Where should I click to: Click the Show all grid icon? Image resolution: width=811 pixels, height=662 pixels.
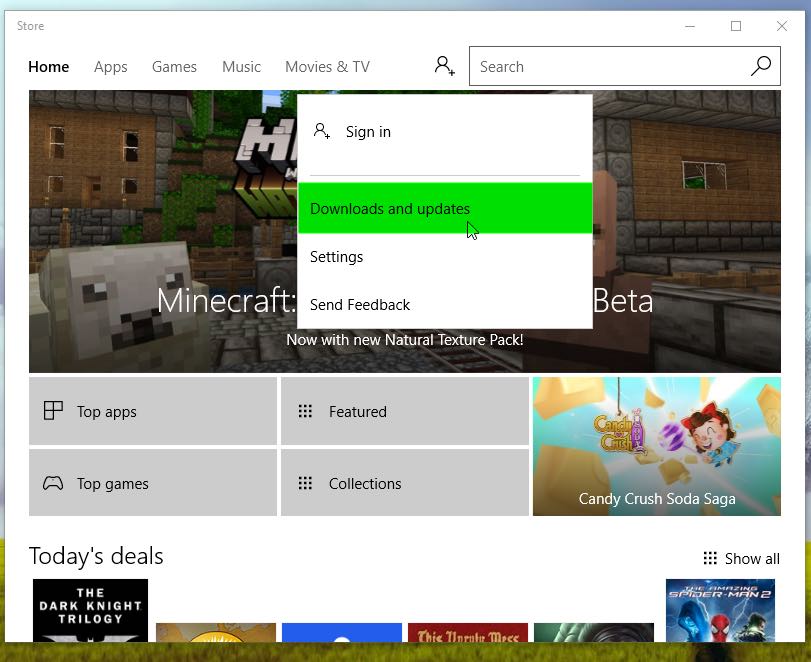click(x=710, y=558)
